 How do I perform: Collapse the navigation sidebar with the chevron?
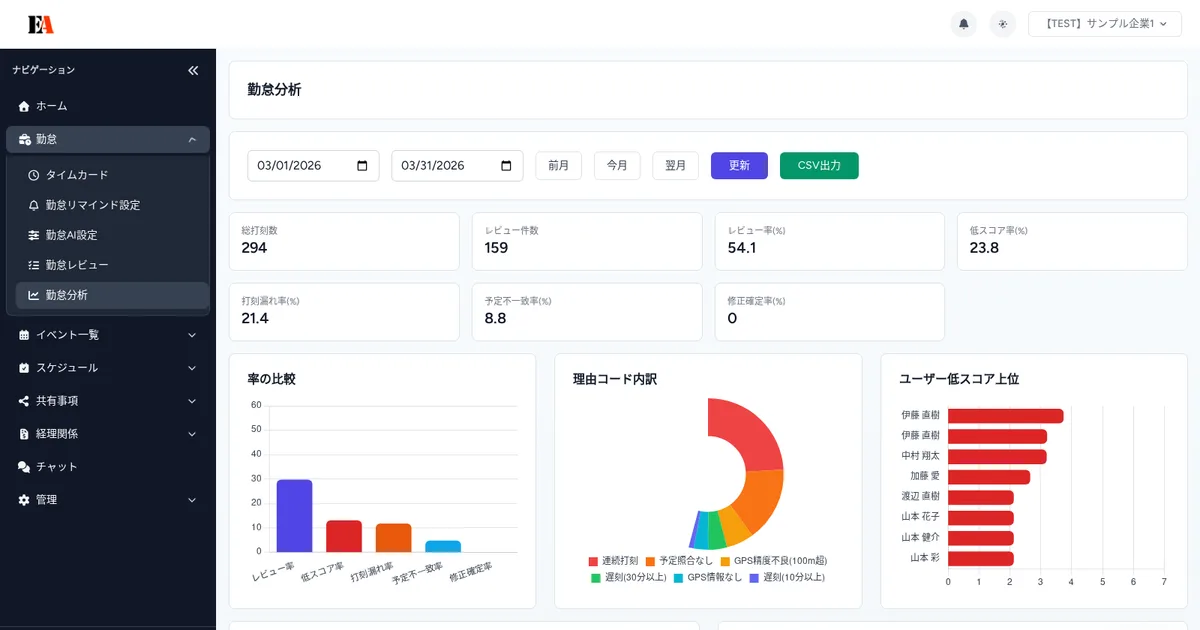pos(193,70)
